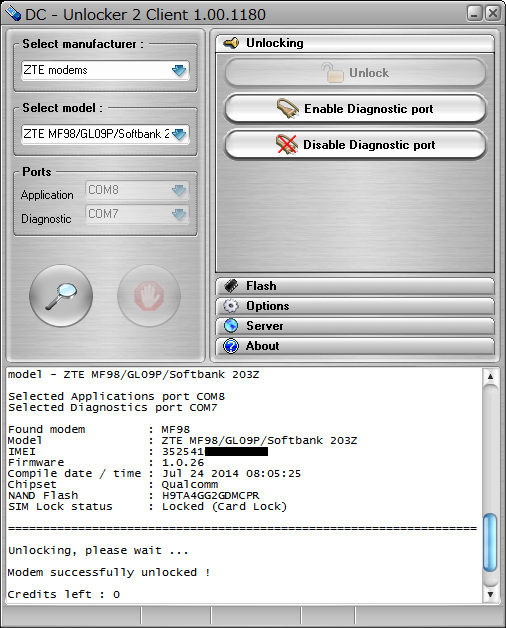Click 'Modem successfully unlocked !' log line

coord(109,572)
